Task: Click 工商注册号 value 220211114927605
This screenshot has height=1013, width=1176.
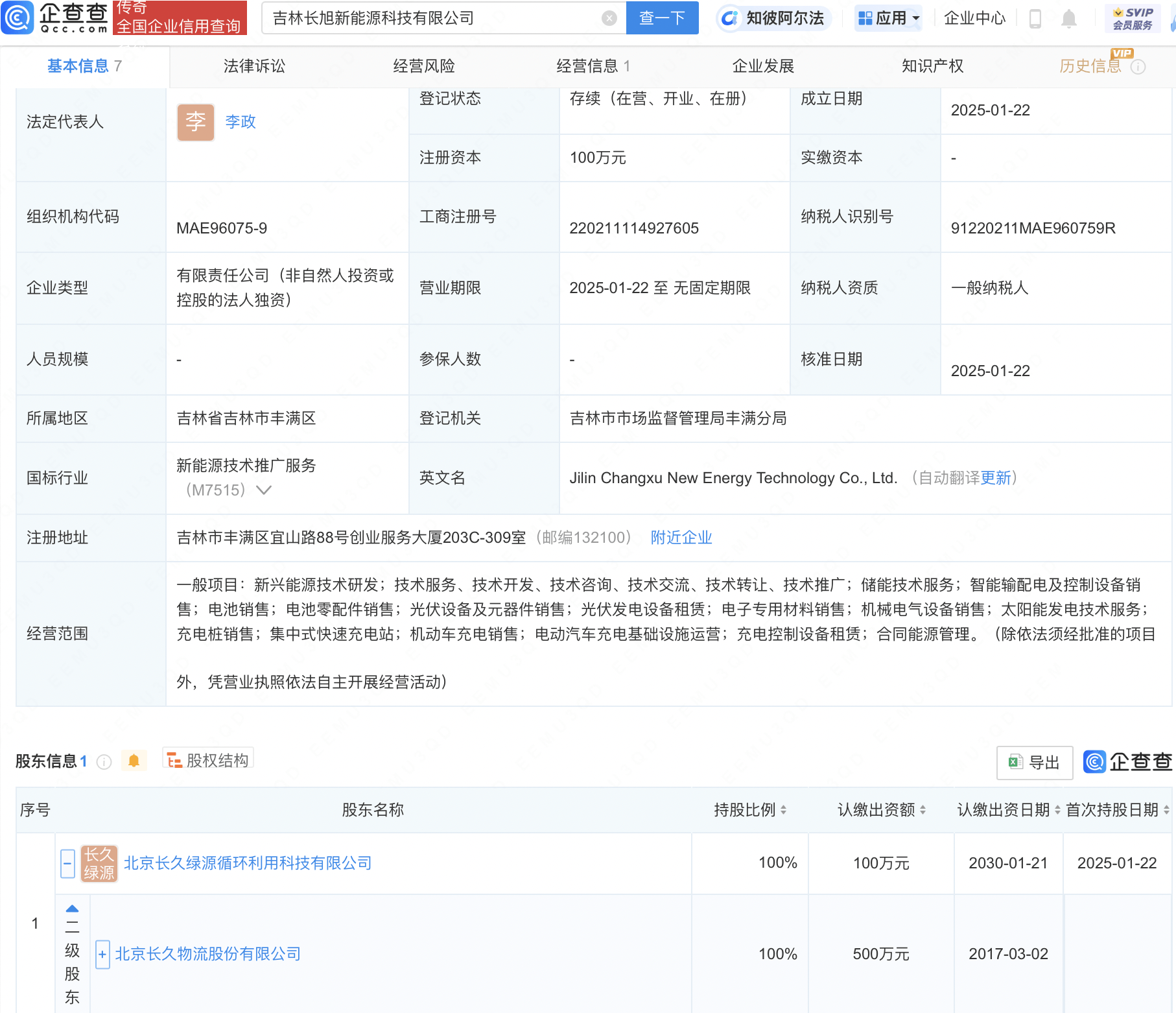Action: [x=634, y=228]
